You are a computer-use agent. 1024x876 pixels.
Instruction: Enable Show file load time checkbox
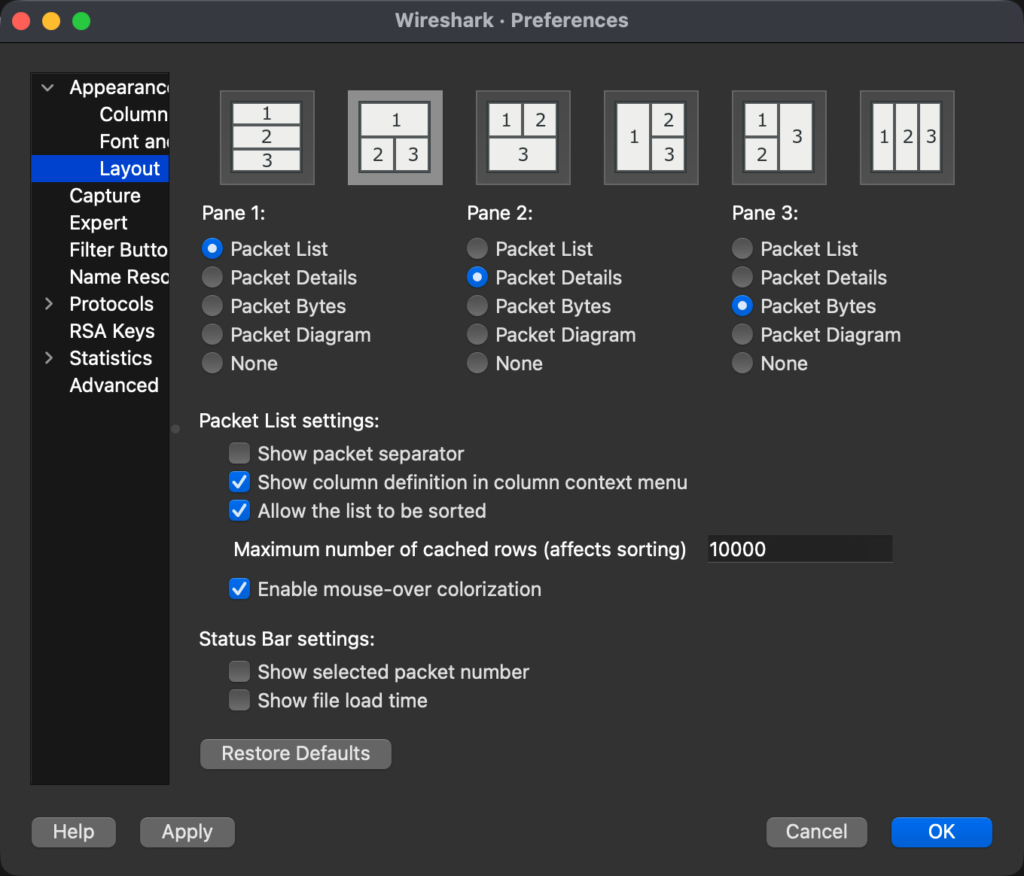[240, 700]
